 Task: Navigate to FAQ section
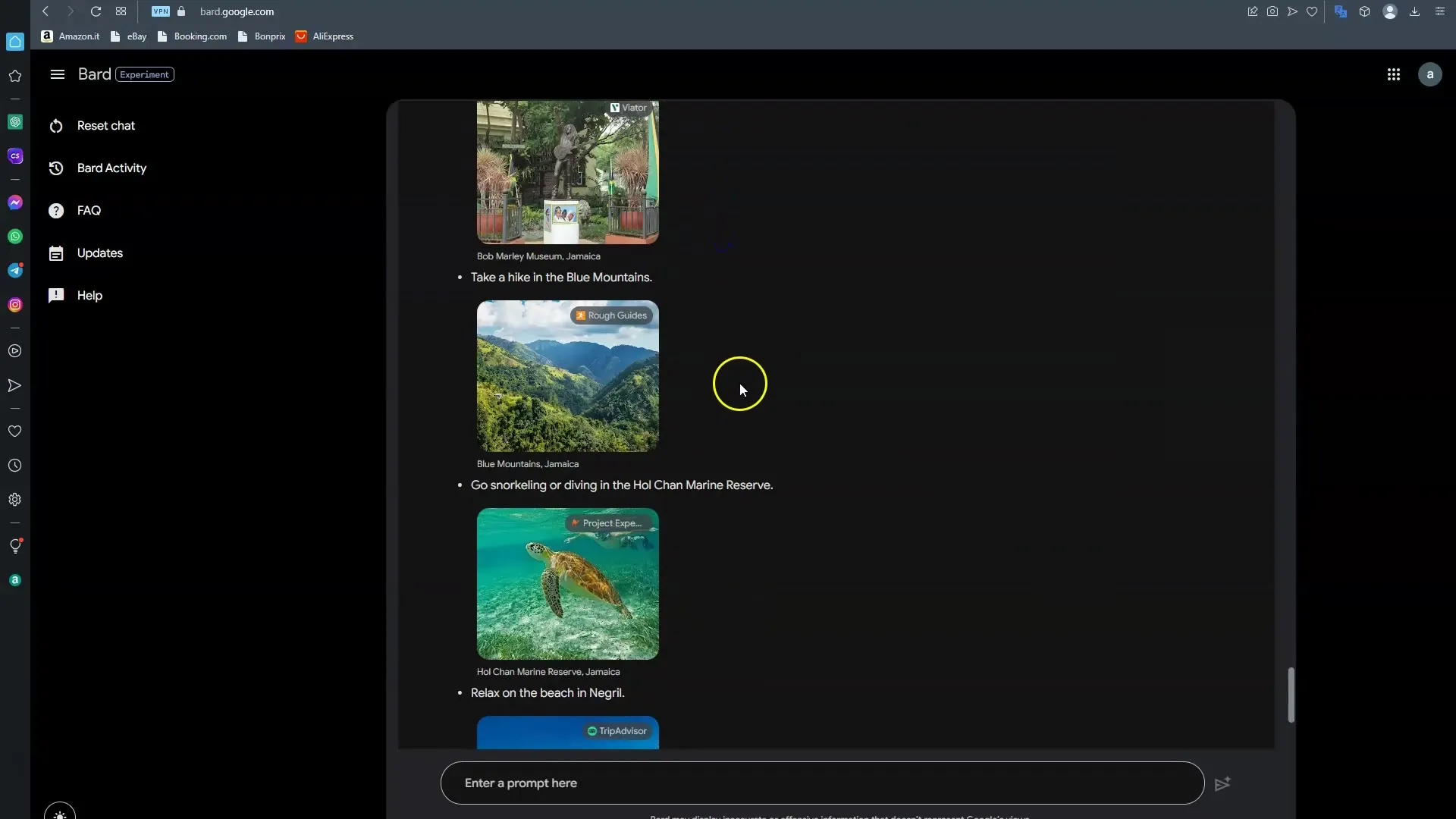89,210
